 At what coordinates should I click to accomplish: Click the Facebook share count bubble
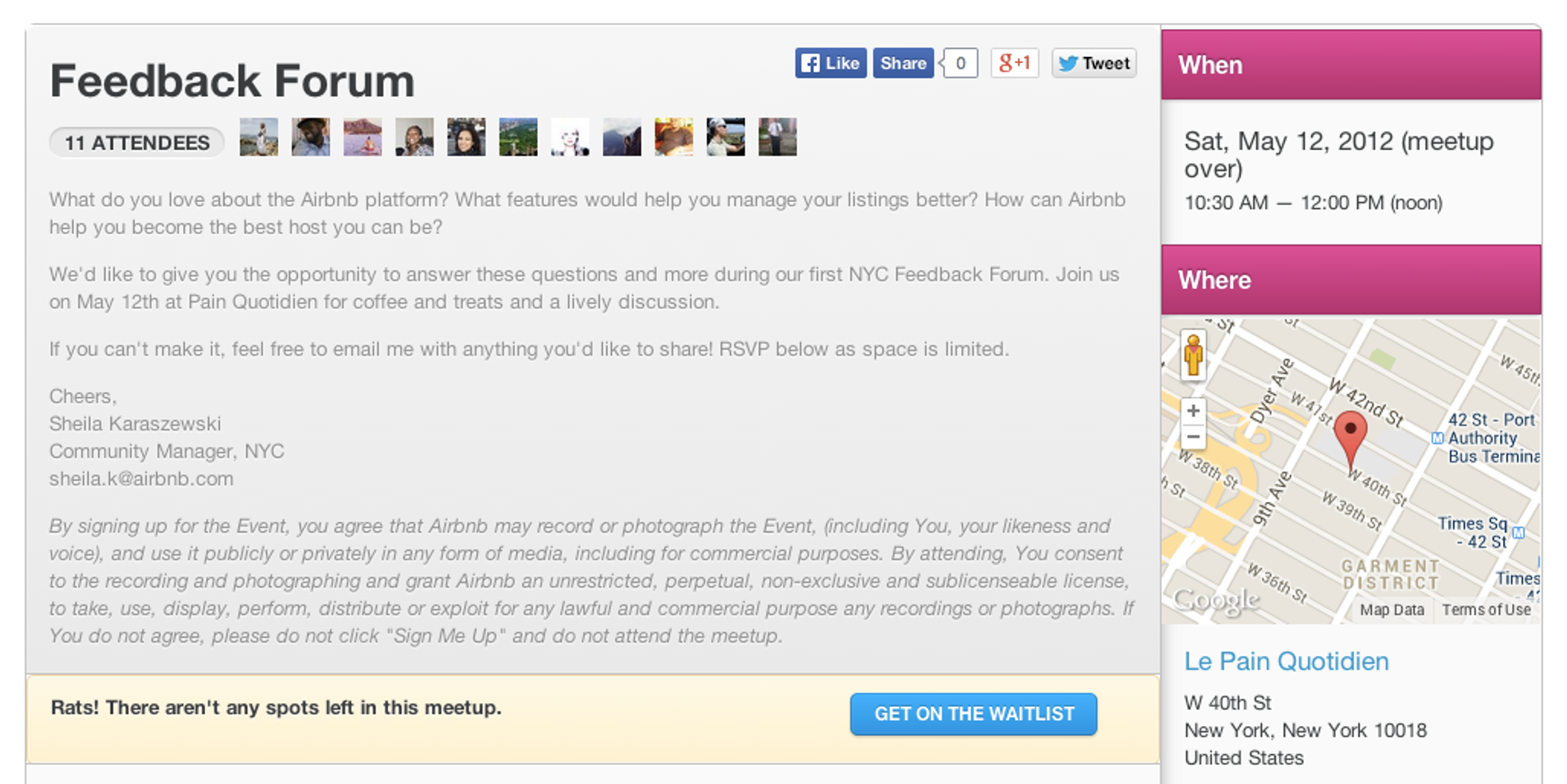960,63
